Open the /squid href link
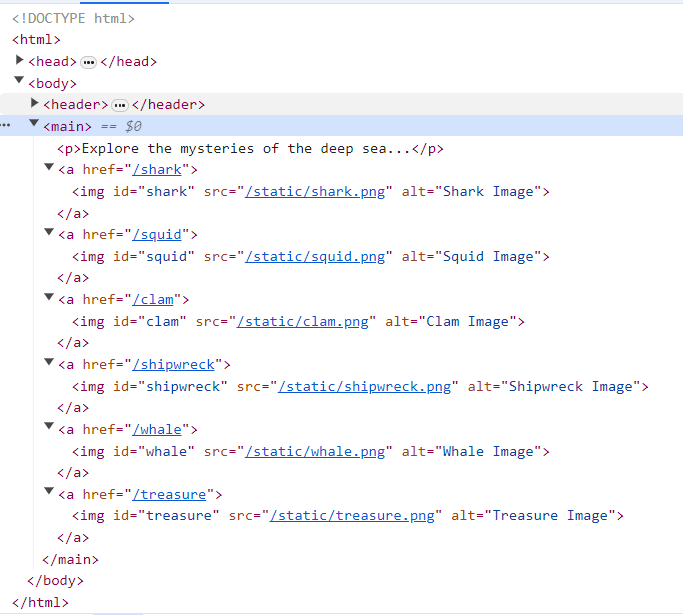Viewport: 683px width, 615px height. tap(157, 235)
